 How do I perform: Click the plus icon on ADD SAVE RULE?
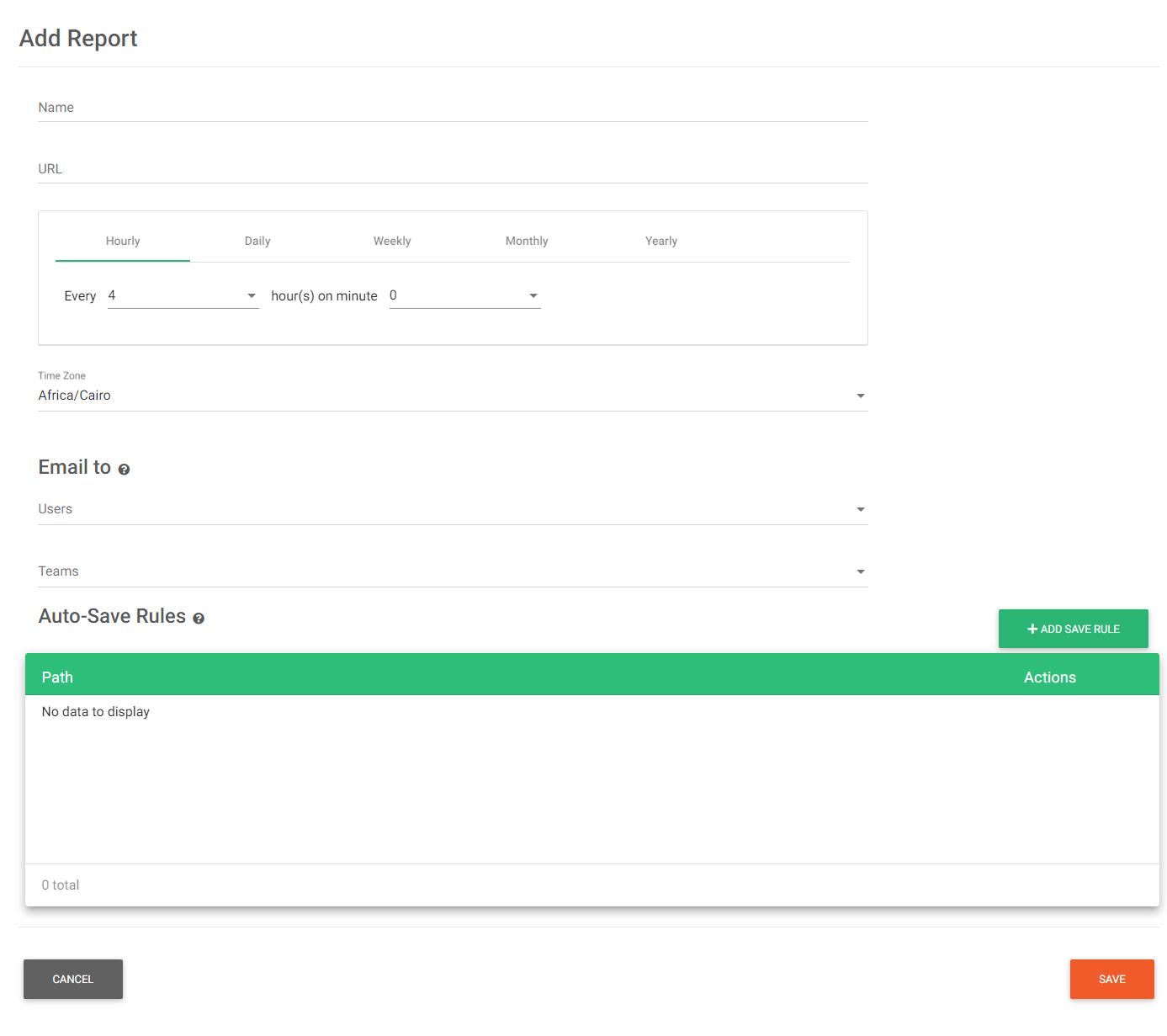point(1032,629)
